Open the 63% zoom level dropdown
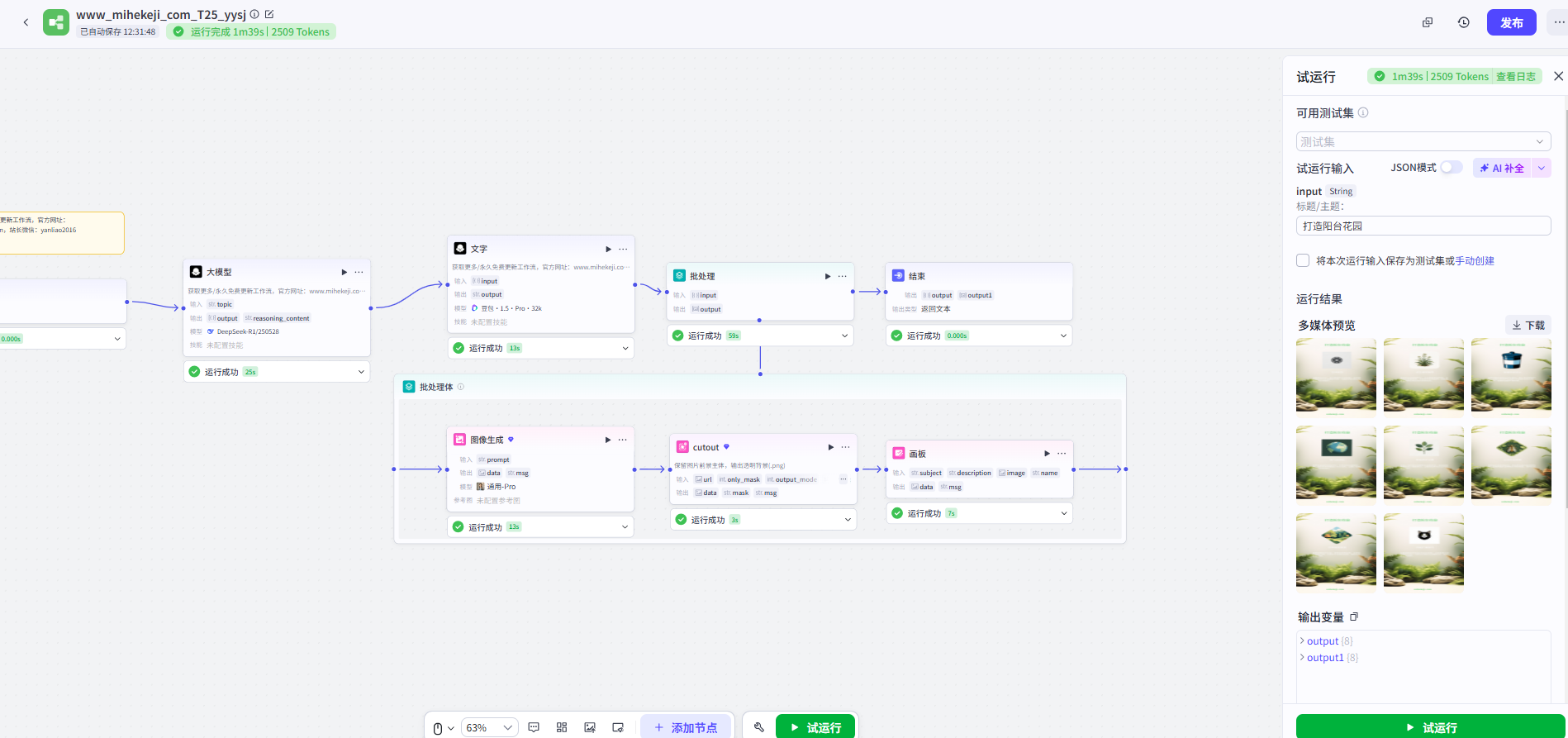 tap(489, 727)
